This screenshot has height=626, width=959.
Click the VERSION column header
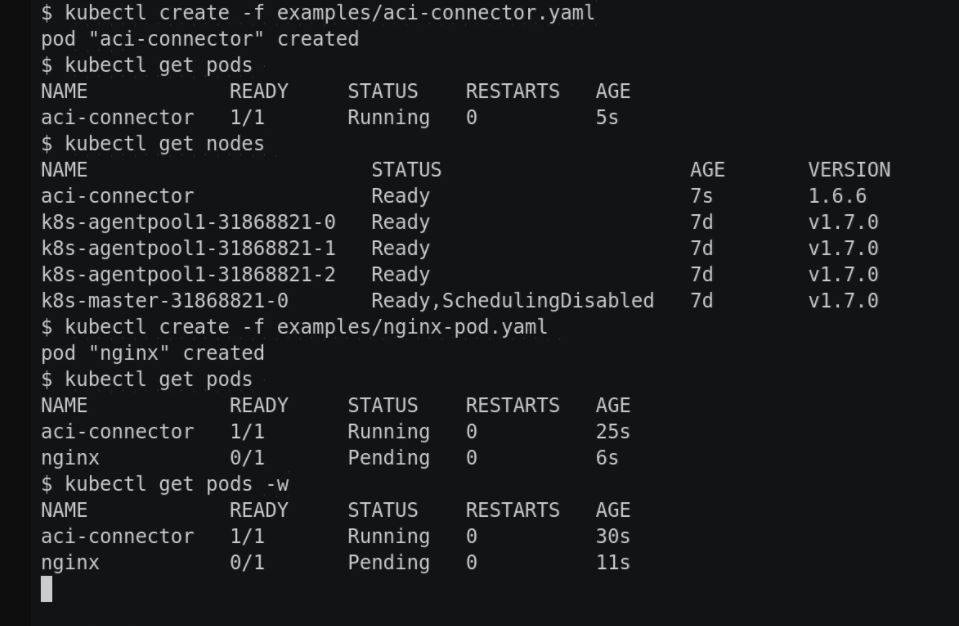click(x=849, y=170)
